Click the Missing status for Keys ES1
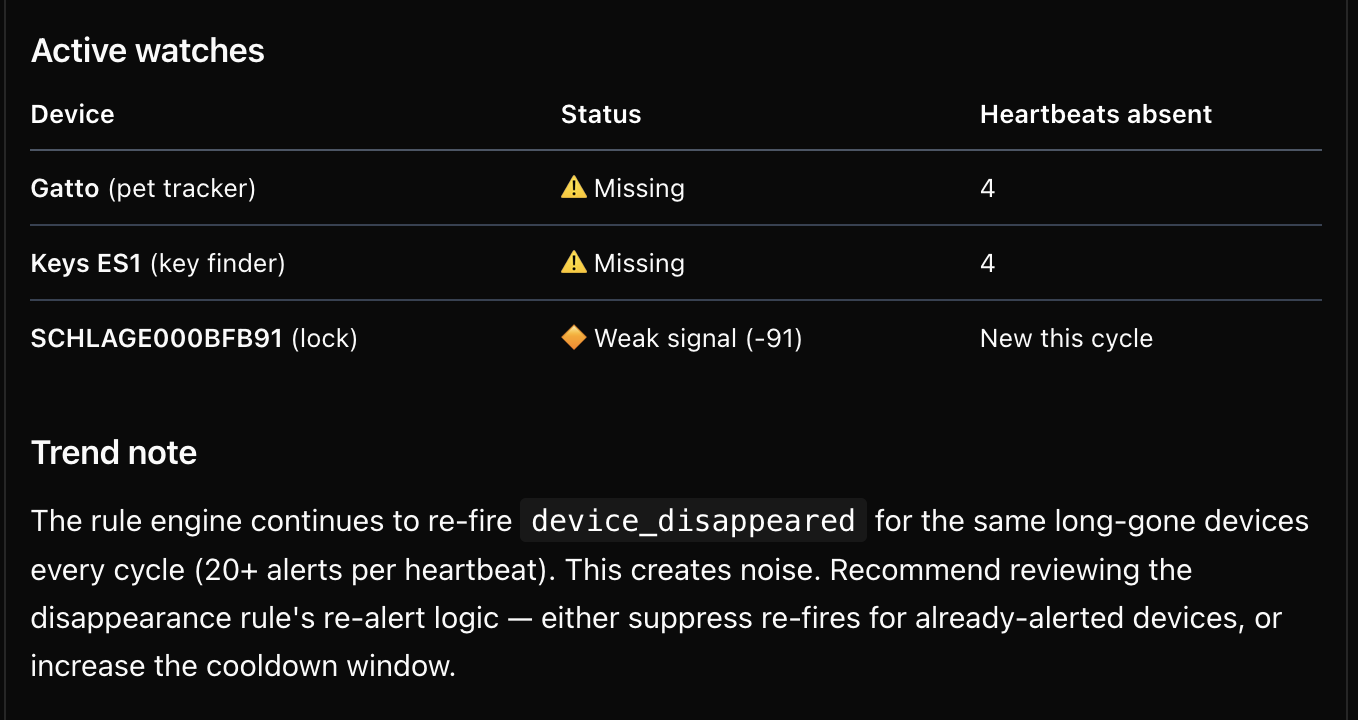Viewport: 1358px width, 720px height. point(639,263)
